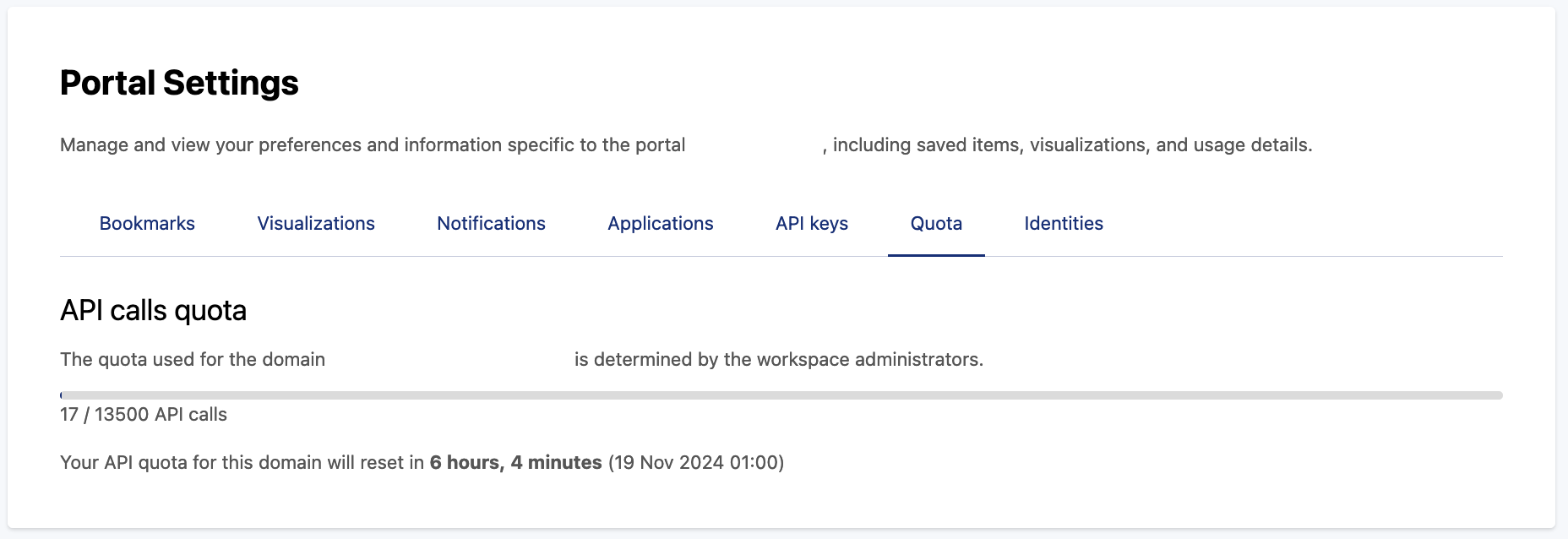The image size is (1568, 539).
Task: Click the Portal Settings page heading
Action: [179, 84]
